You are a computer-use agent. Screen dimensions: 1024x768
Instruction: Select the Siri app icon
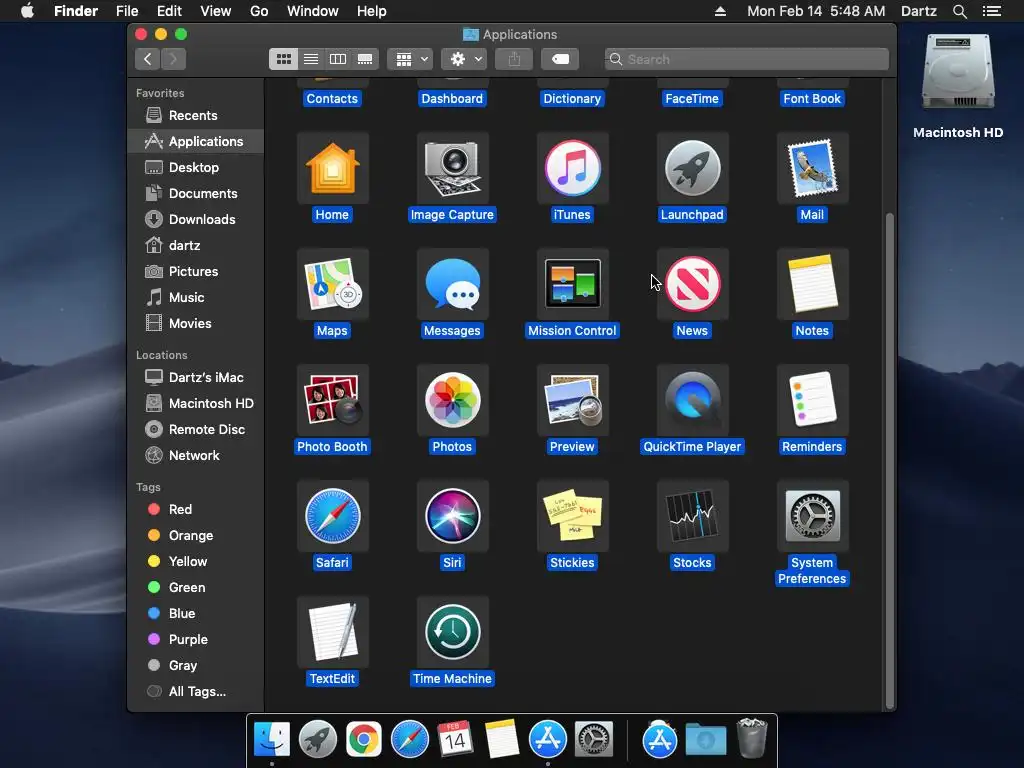tap(452, 516)
